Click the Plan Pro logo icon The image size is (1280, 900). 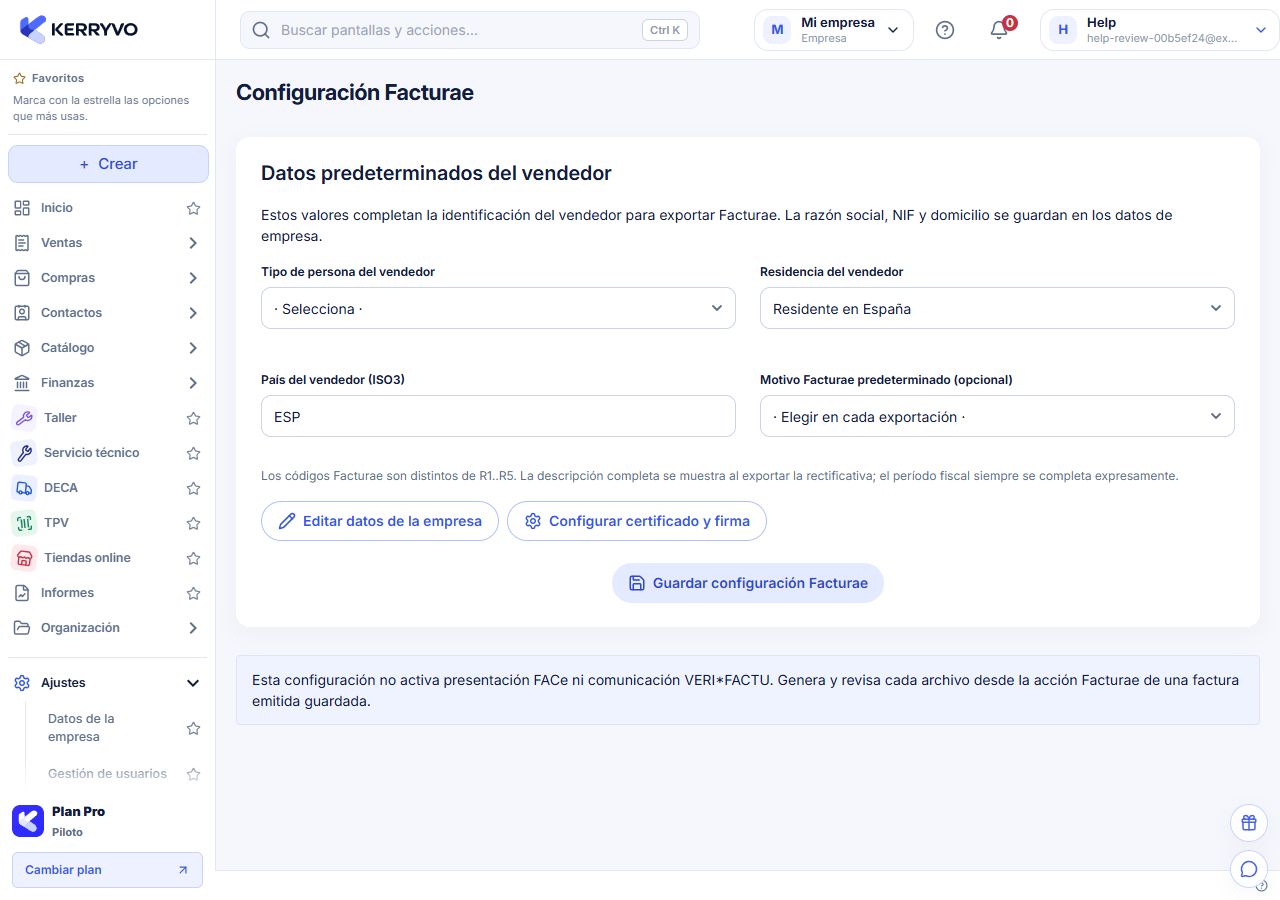pyautogui.click(x=28, y=821)
